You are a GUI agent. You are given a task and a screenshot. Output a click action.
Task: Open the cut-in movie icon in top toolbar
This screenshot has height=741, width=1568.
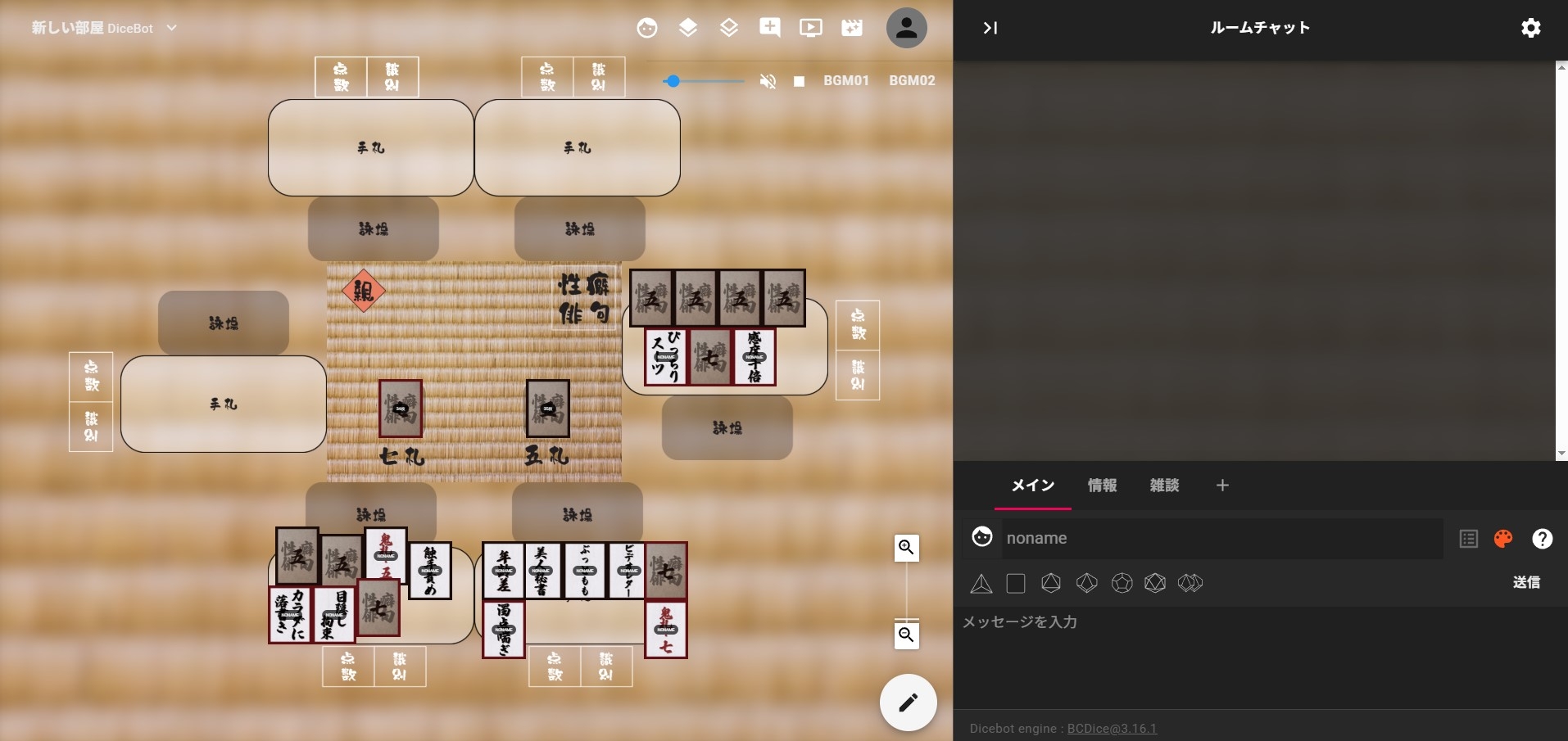(x=852, y=27)
